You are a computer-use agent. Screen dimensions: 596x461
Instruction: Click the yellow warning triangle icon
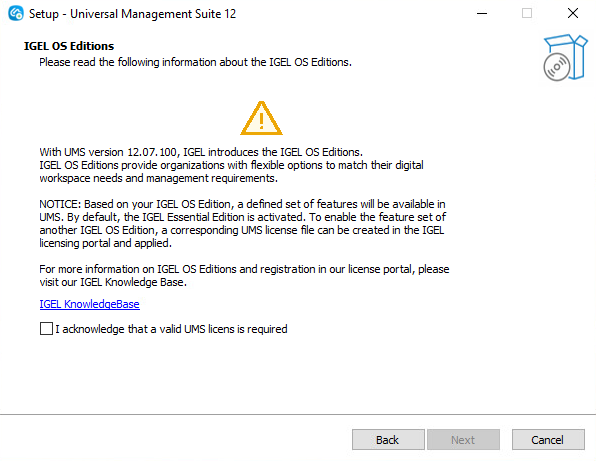262,118
